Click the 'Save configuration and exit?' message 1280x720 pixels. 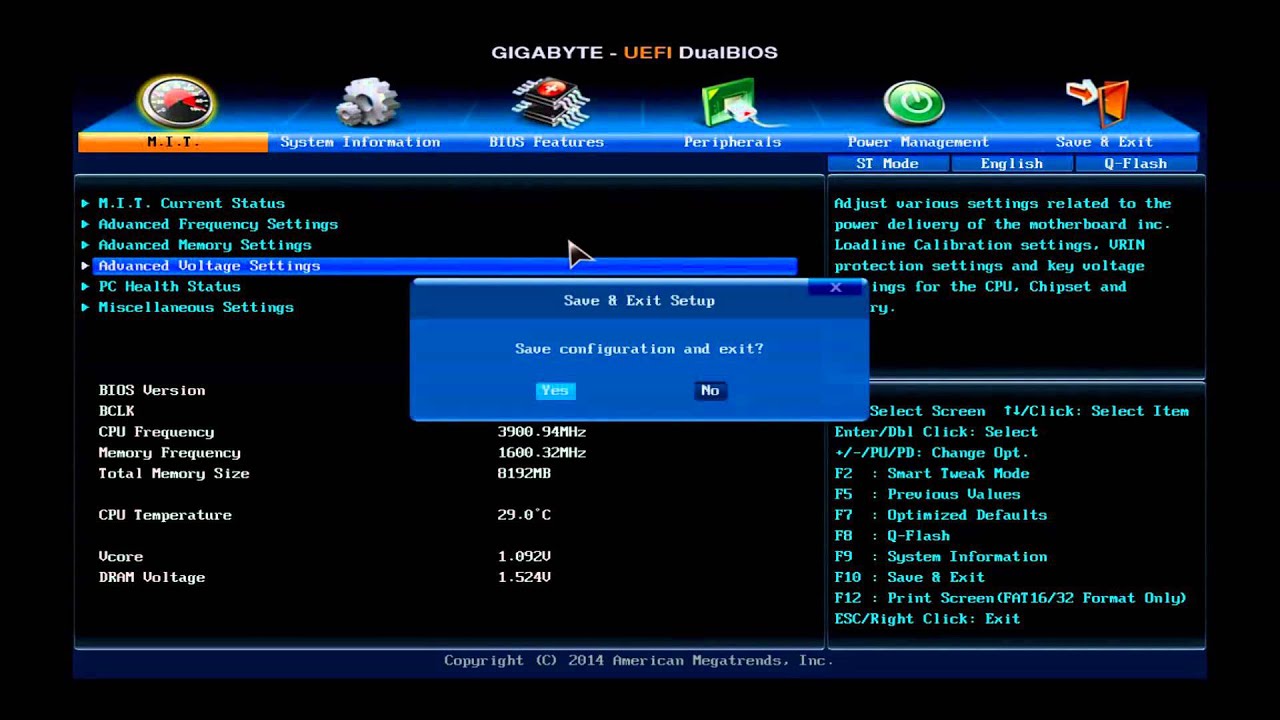point(639,349)
